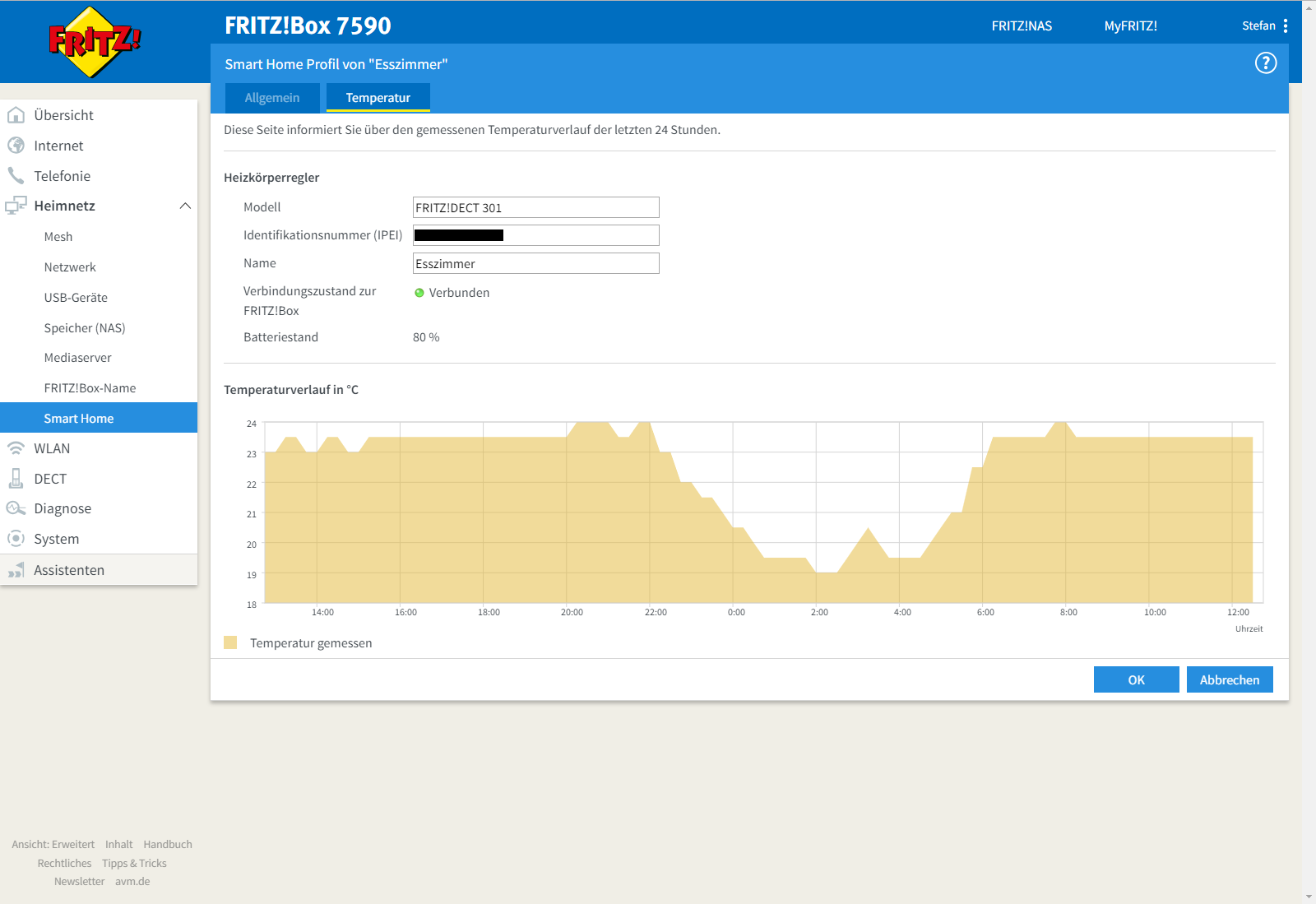Click the Temperaturverlauf in °C heading
1316x904 pixels.
tap(291, 390)
